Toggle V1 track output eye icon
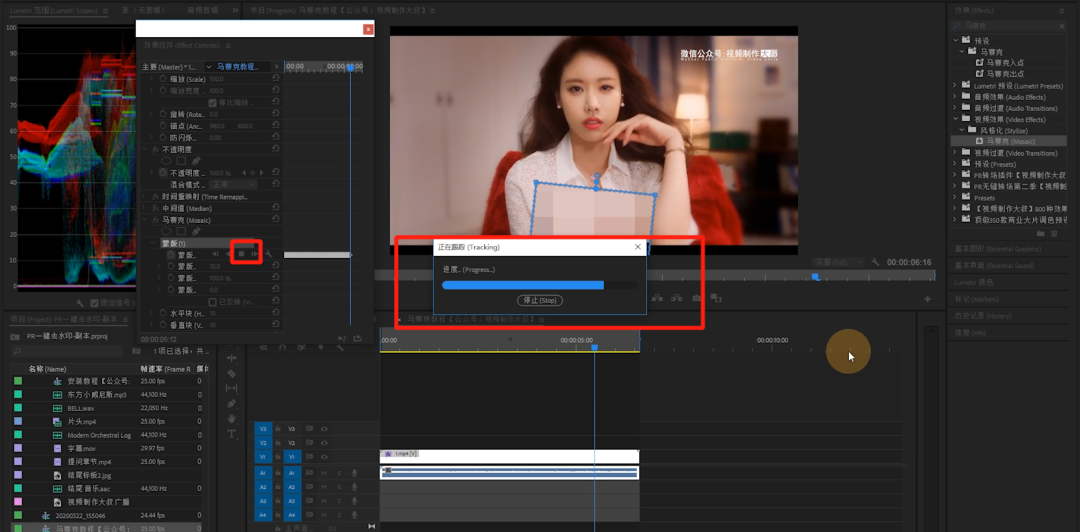 tap(324, 456)
